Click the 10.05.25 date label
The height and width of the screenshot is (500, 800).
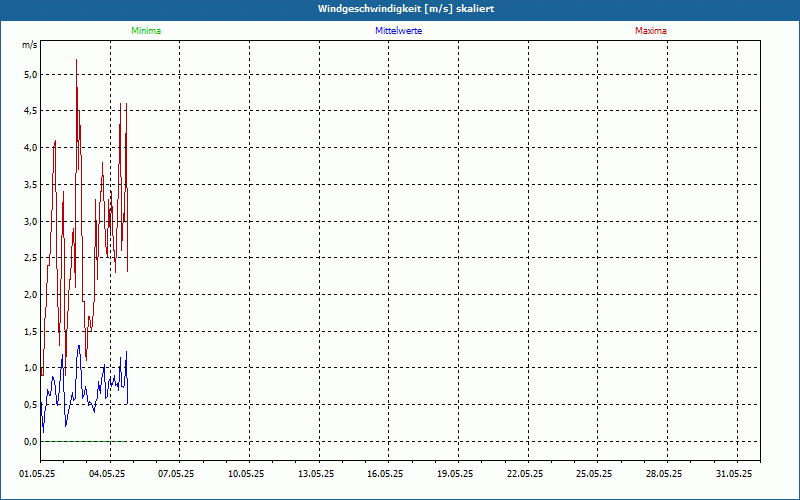[246, 474]
